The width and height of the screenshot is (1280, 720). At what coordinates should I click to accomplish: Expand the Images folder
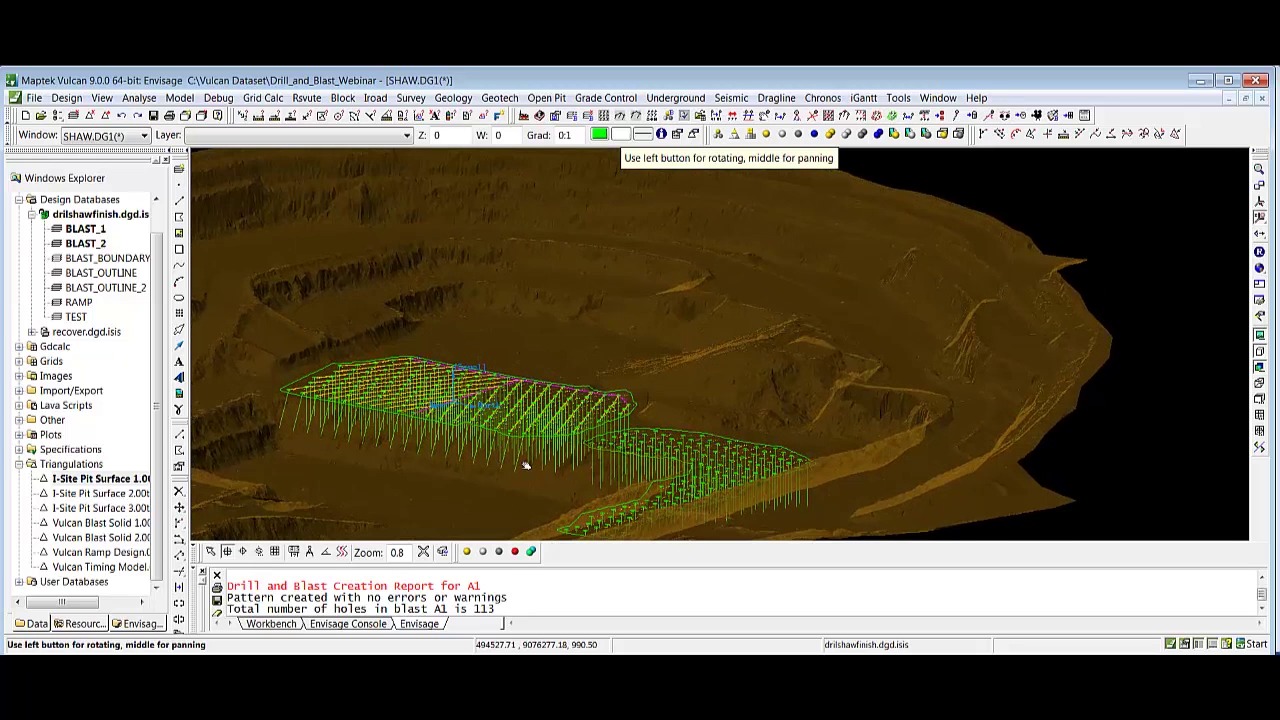[19, 376]
